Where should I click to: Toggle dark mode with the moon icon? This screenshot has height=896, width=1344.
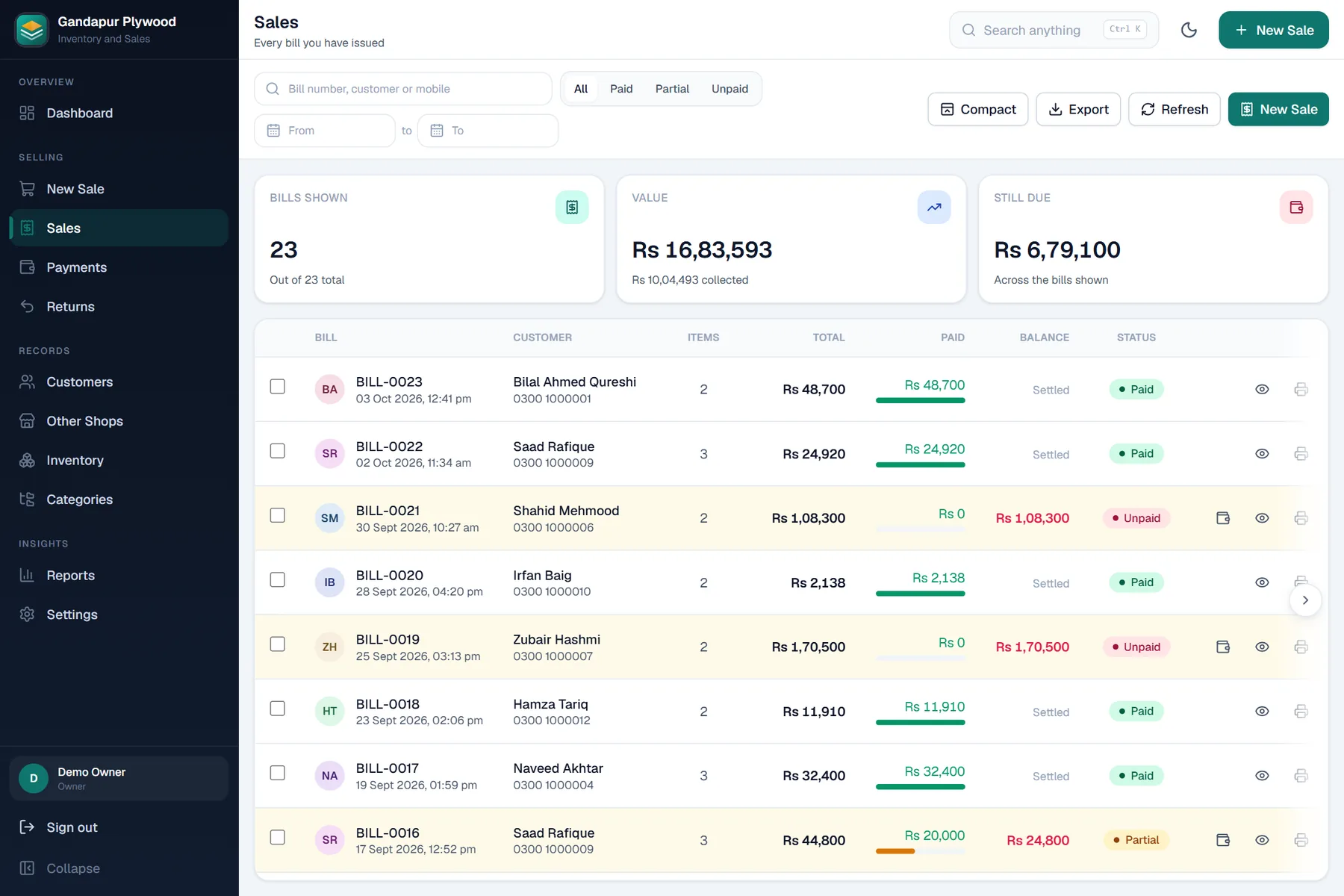[x=1189, y=30]
